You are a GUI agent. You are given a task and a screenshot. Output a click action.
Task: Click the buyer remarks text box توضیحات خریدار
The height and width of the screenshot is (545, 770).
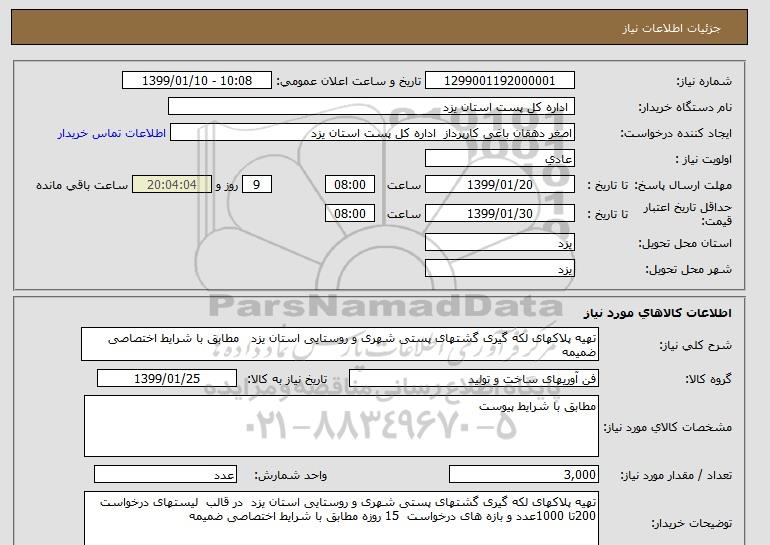tap(341, 518)
